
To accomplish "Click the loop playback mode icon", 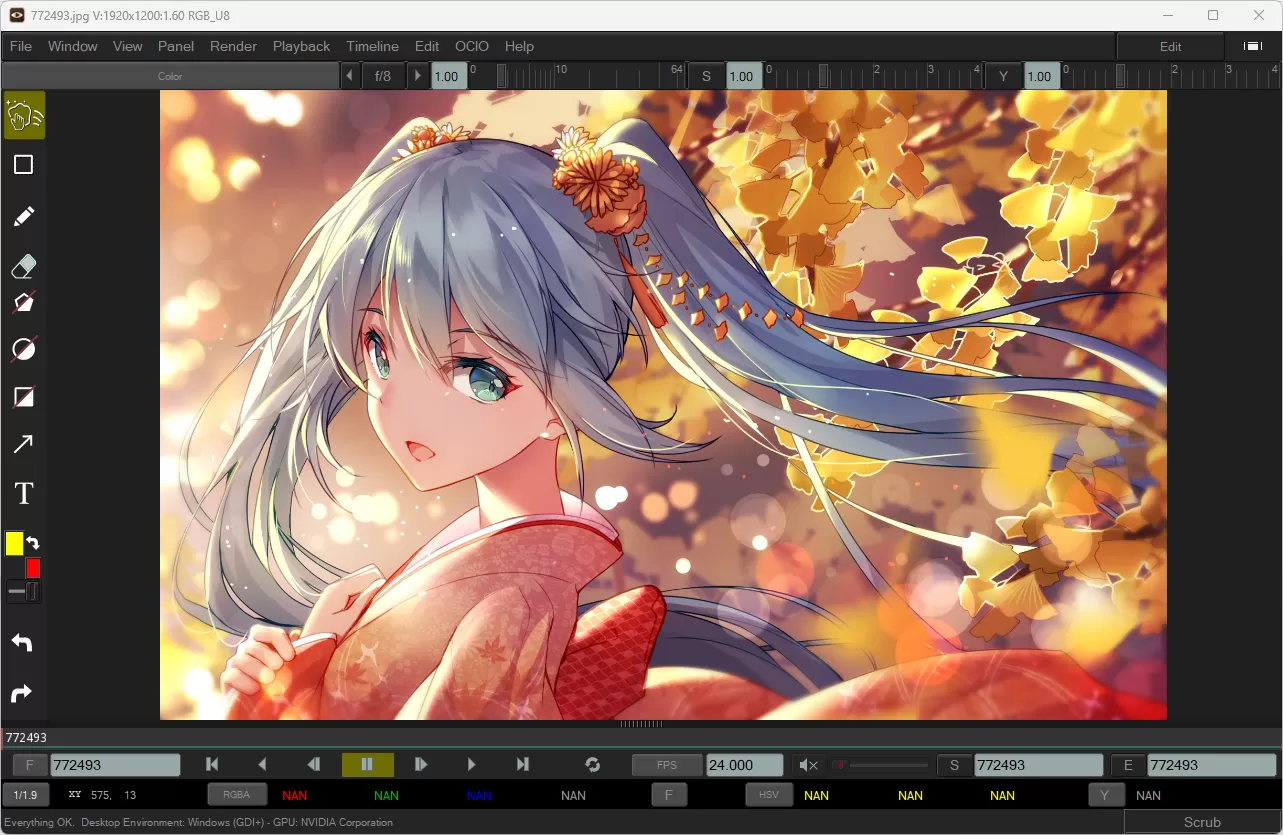I will 593,765.
